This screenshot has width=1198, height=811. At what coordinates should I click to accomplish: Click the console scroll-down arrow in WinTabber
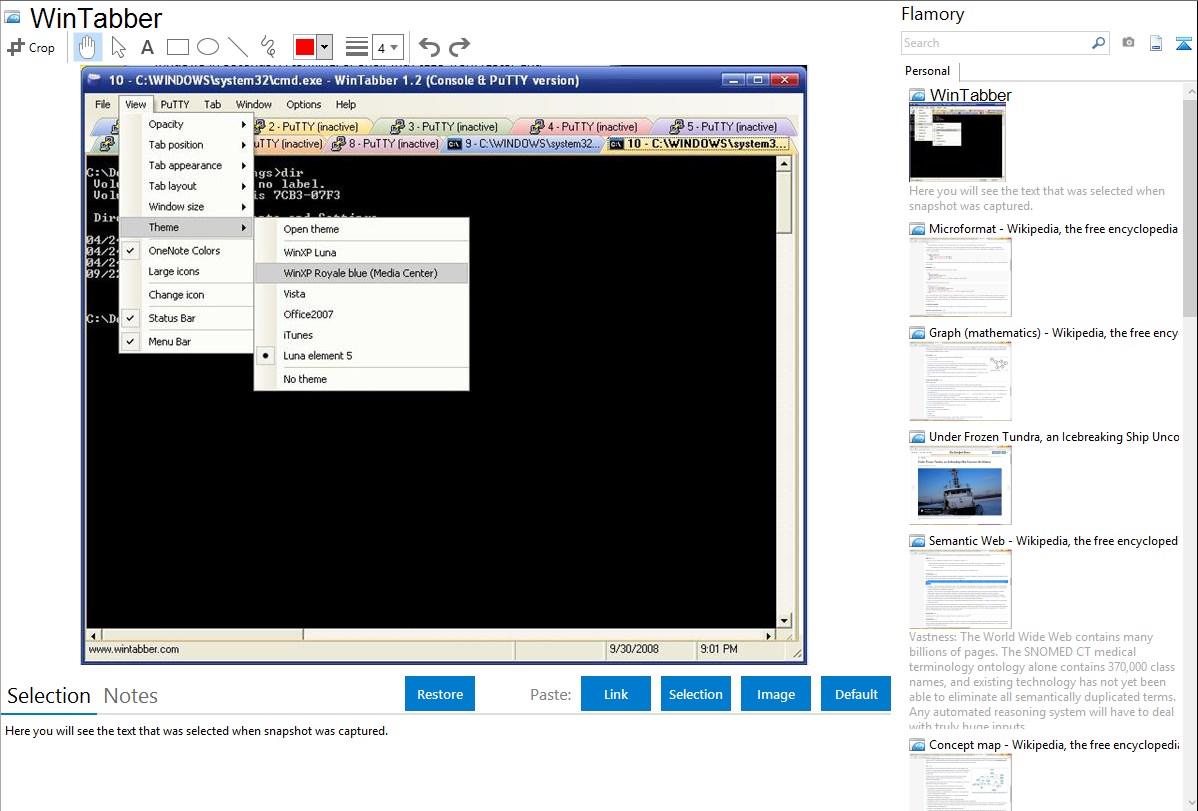coord(784,621)
